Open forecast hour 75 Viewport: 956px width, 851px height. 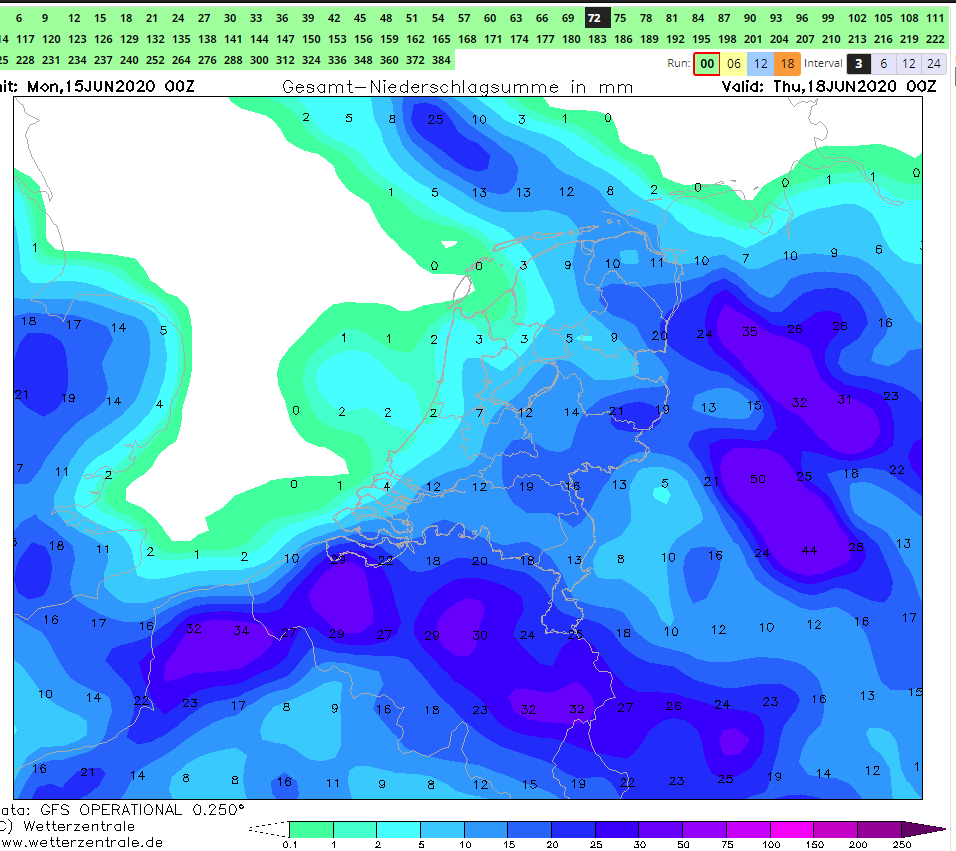pyautogui.click(x=620, y=18)
